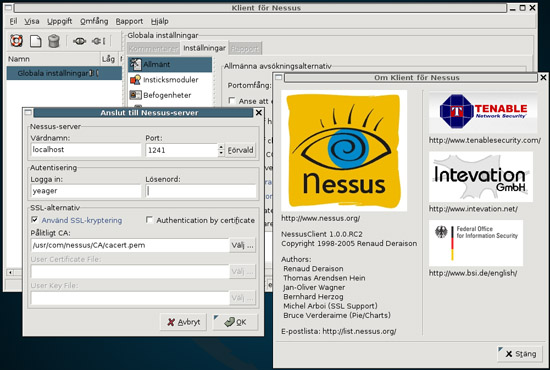Increment or decrement port with spinner arrows
550x370 pixels.
click(221, 150)
